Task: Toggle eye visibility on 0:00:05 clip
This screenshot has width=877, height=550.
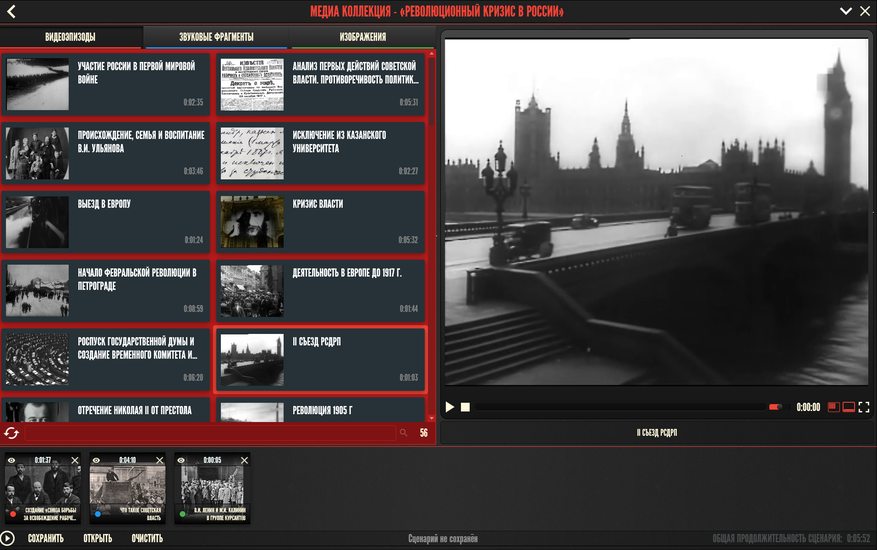Action: pos(181,460)
